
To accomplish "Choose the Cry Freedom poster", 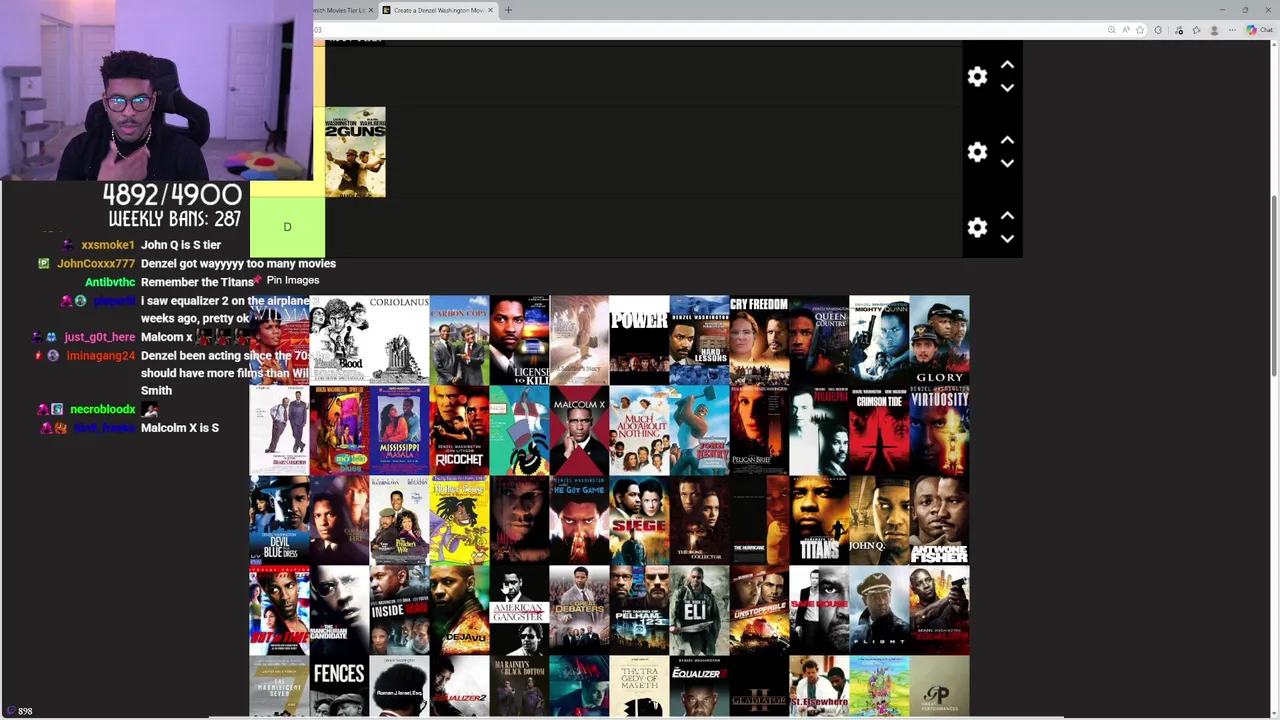I will click(x=759, y=340).
